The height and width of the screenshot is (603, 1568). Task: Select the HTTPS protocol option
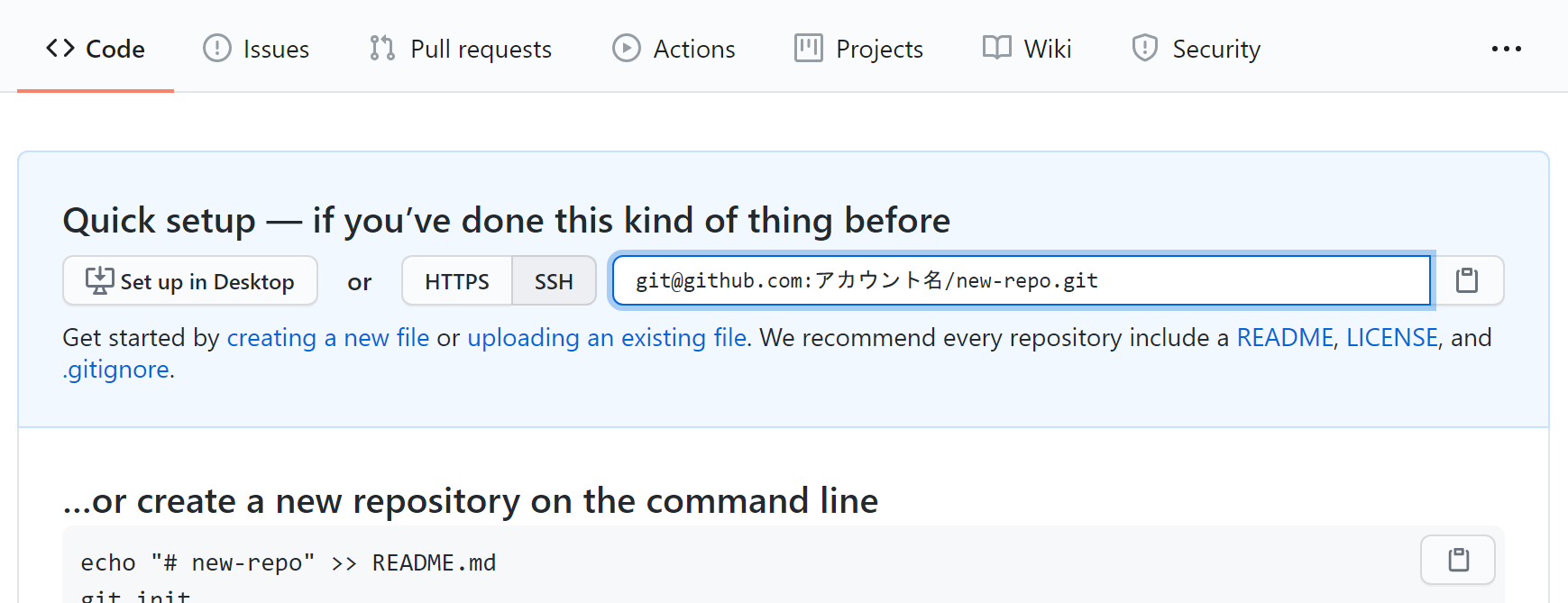(456, 281)
